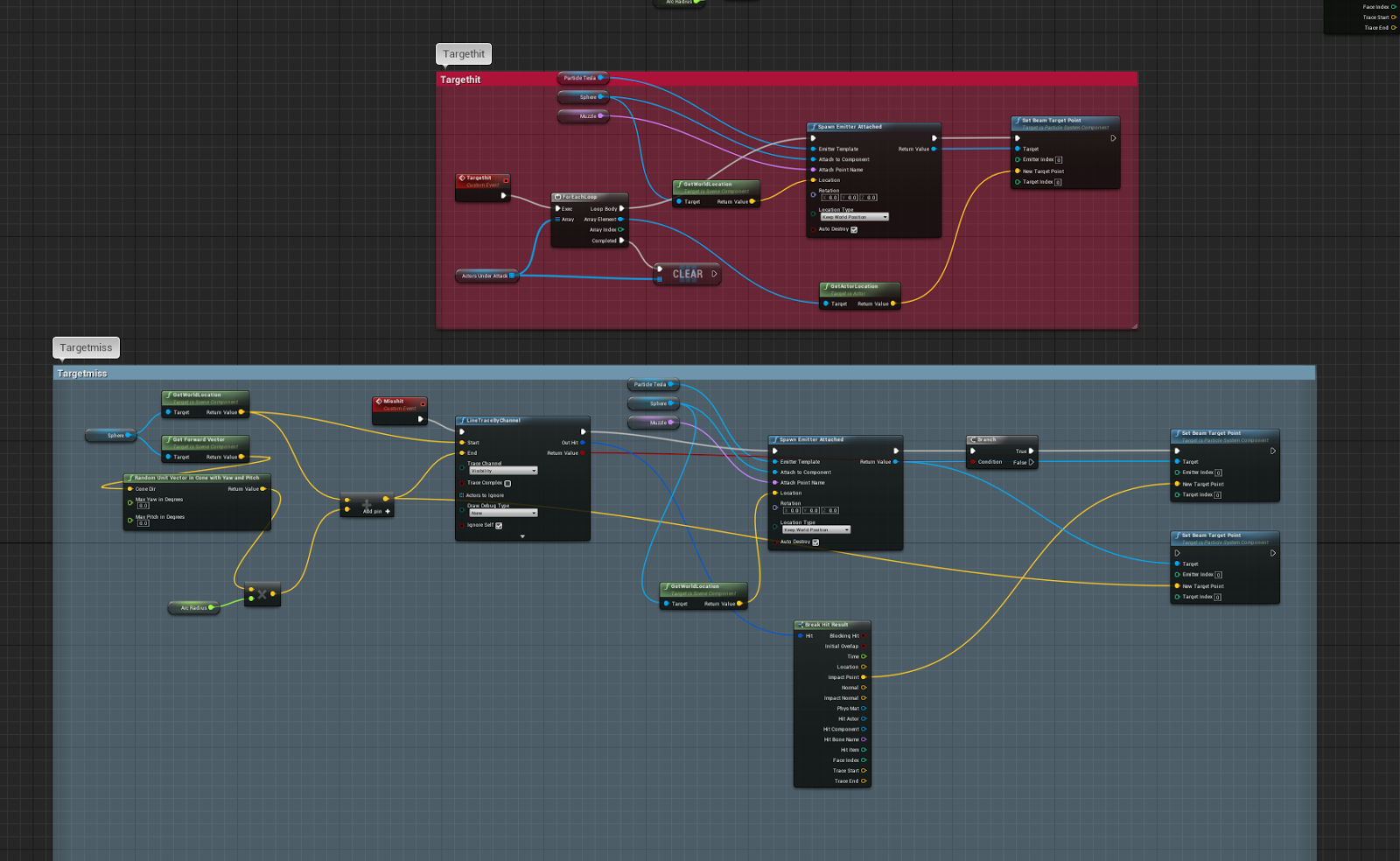Click Break Hit Result's Trace End pin

[864, 780]
